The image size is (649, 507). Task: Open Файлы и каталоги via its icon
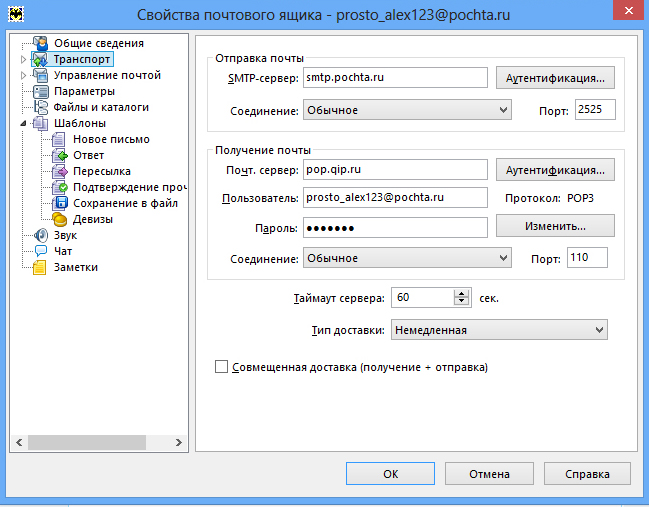tap(41, 107)
